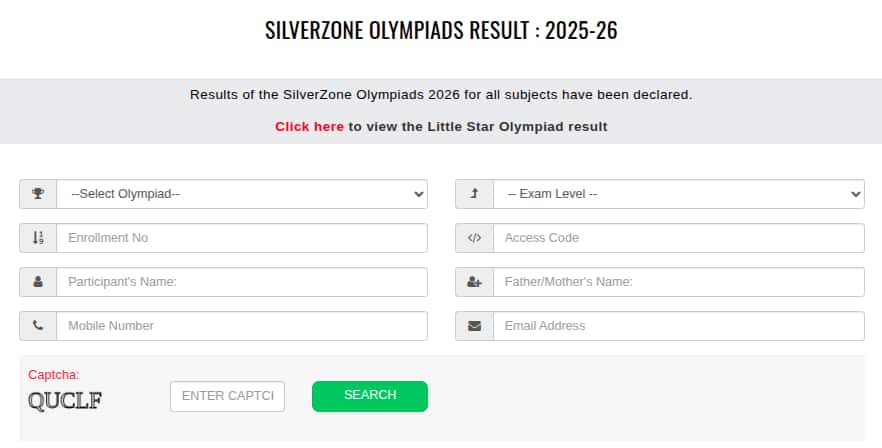Image resolution: width=882 pixels, height=448 pixels.
Task: Open the Select Olympiad dropdown
Action: (x=242, y=194)
